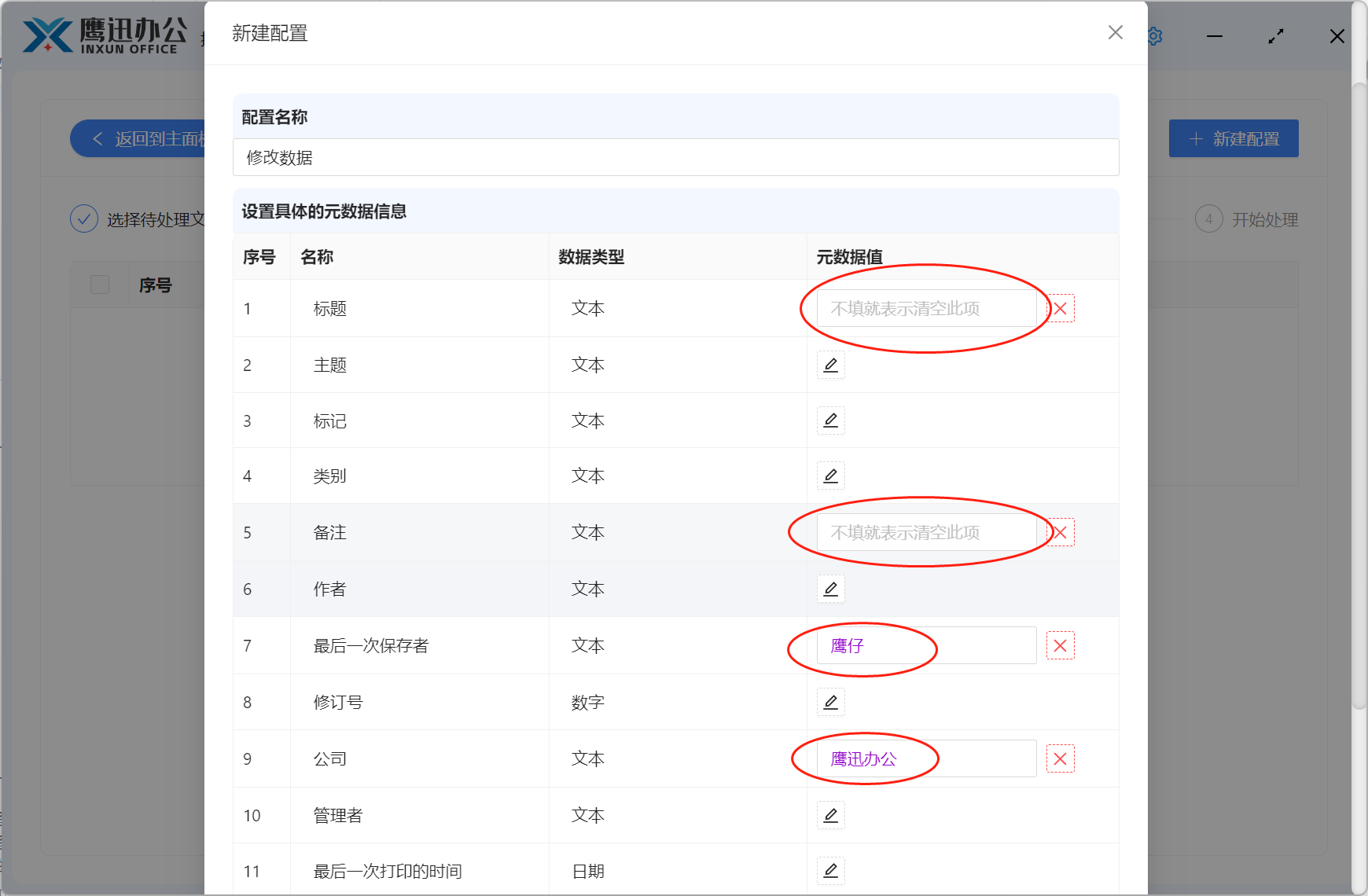Close the 新建配置 dialog

[1115, 33]
